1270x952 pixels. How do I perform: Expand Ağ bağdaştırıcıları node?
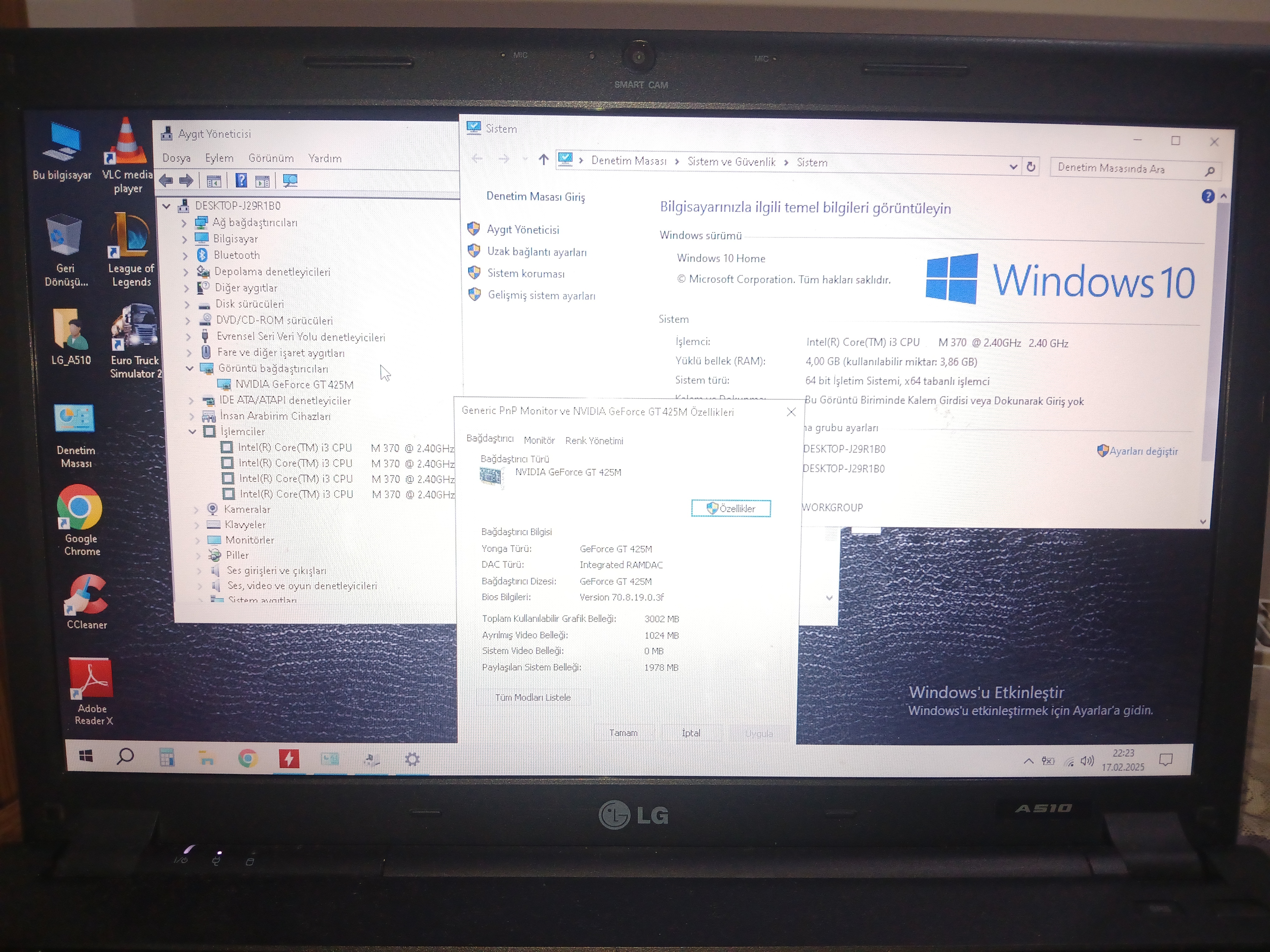(184, 223)
